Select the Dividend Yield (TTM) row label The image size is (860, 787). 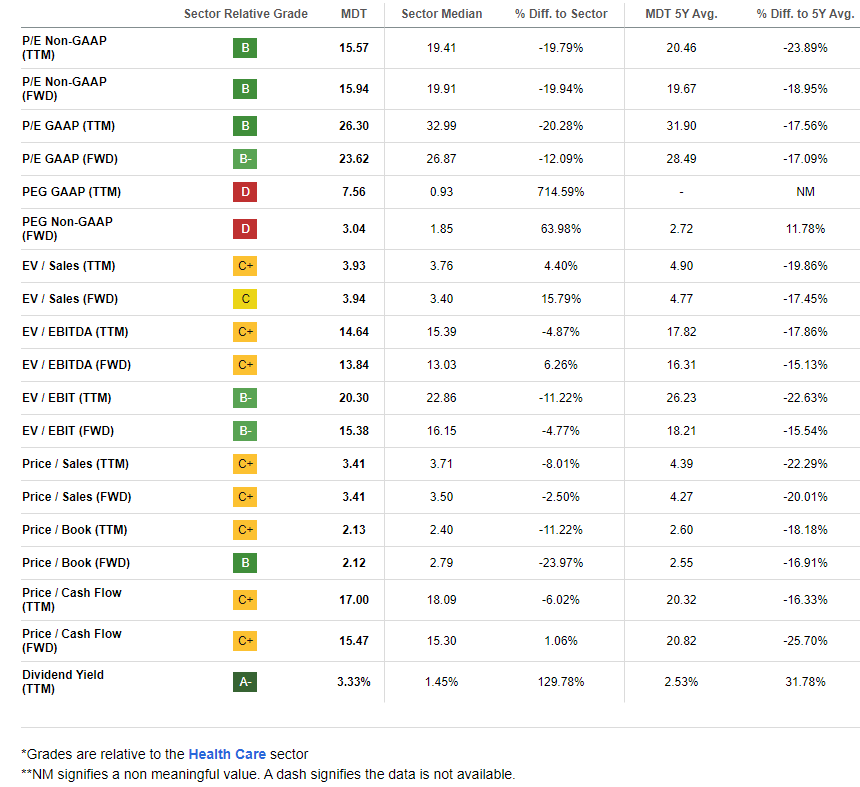coord(63,682)
